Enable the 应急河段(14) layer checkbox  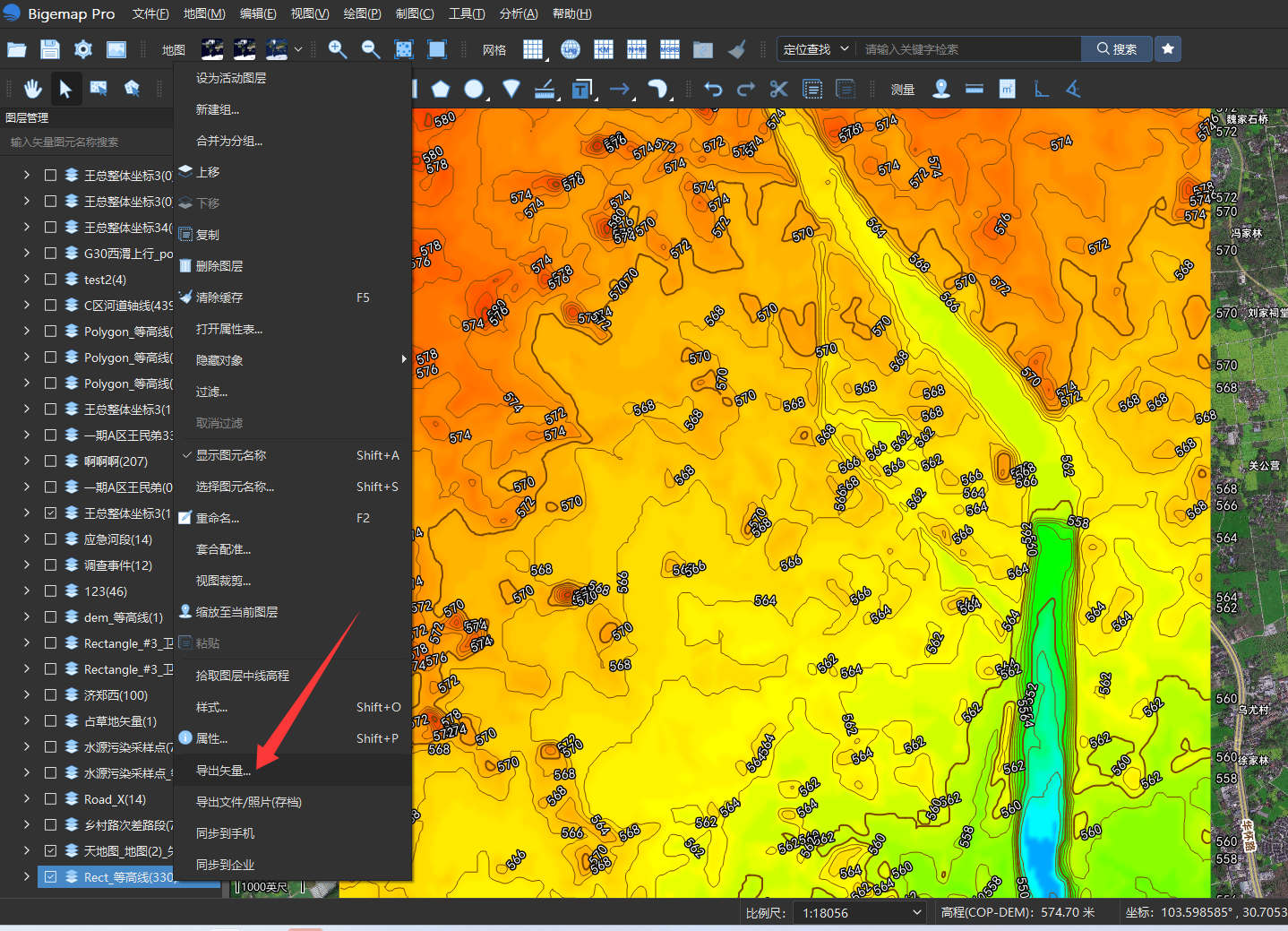click(x=51, y=539)
